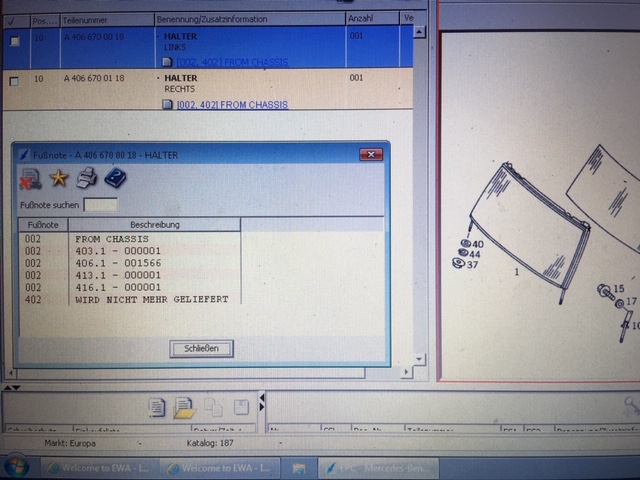Select footnote row '416.1 - 000001'
Viewport: 640px width, 480px height.
(x=130, y=287)
